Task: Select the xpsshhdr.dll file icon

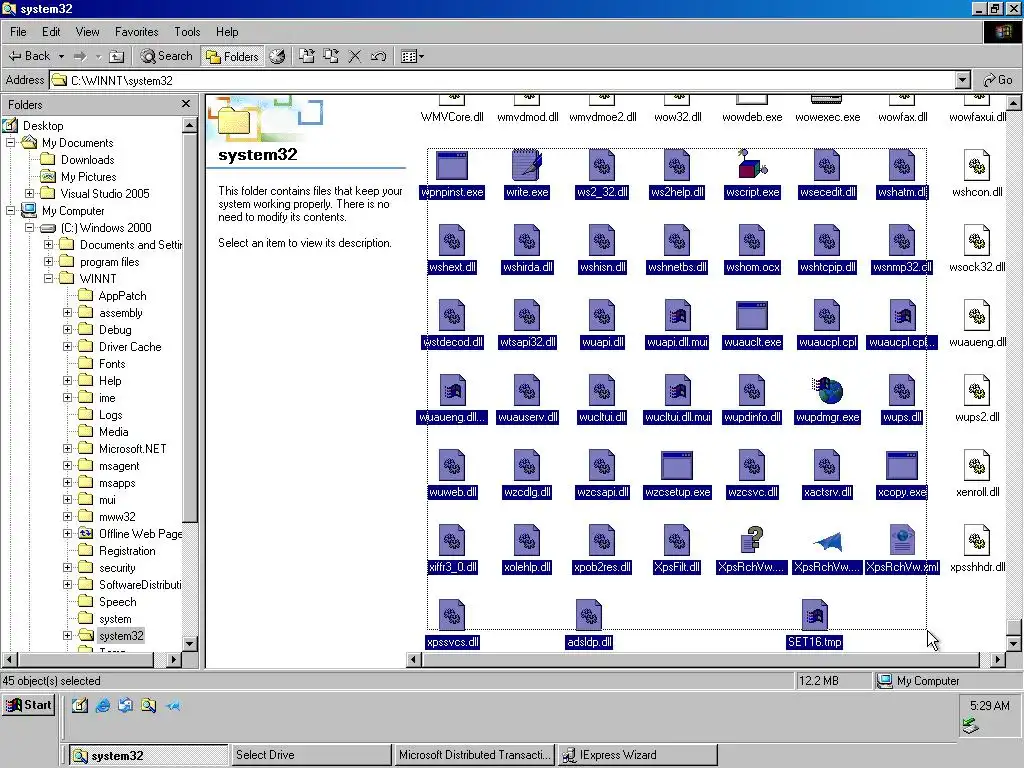Action: pos(977,540)
